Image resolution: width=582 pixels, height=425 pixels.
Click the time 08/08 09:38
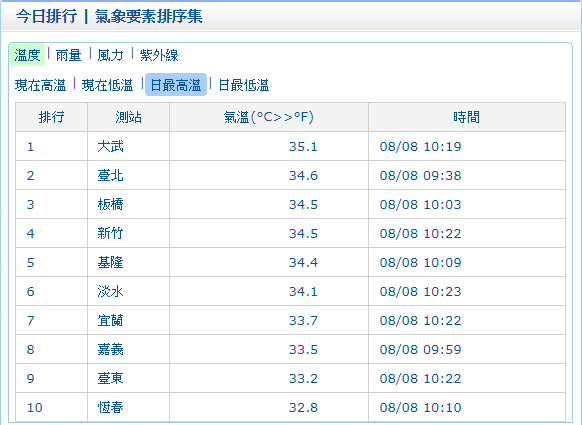420,176
